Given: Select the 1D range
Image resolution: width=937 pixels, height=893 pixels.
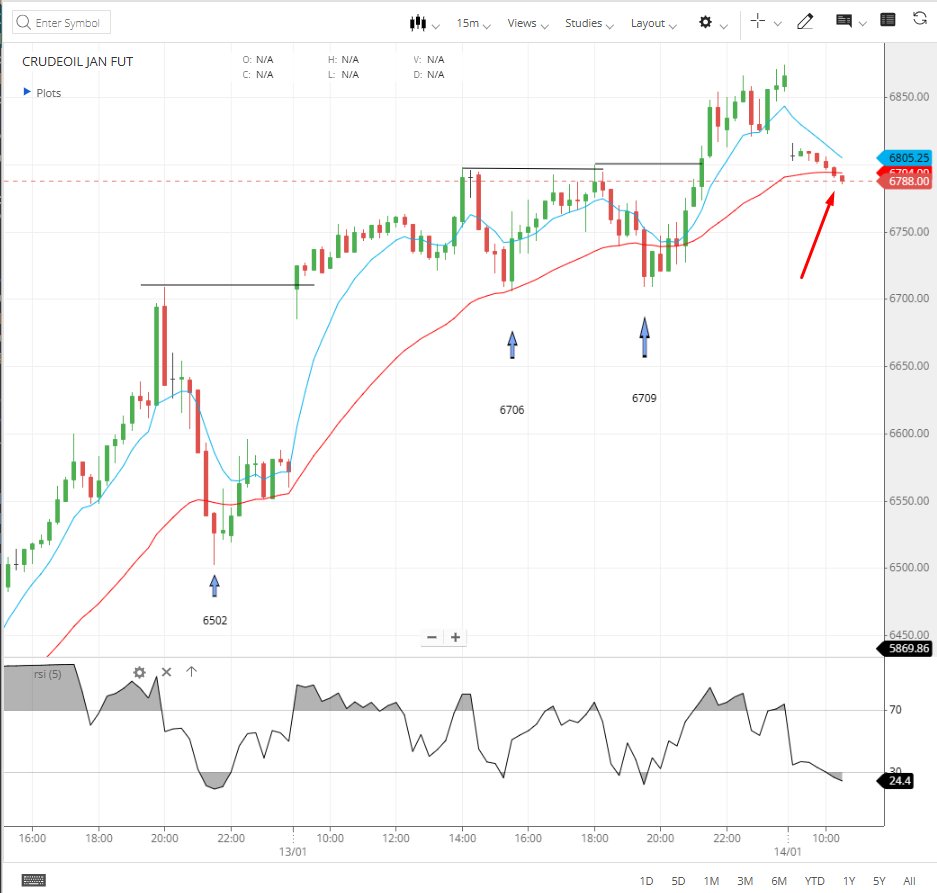Looking at the screenshot, I should pyautogui.click(x=646, y=881).
